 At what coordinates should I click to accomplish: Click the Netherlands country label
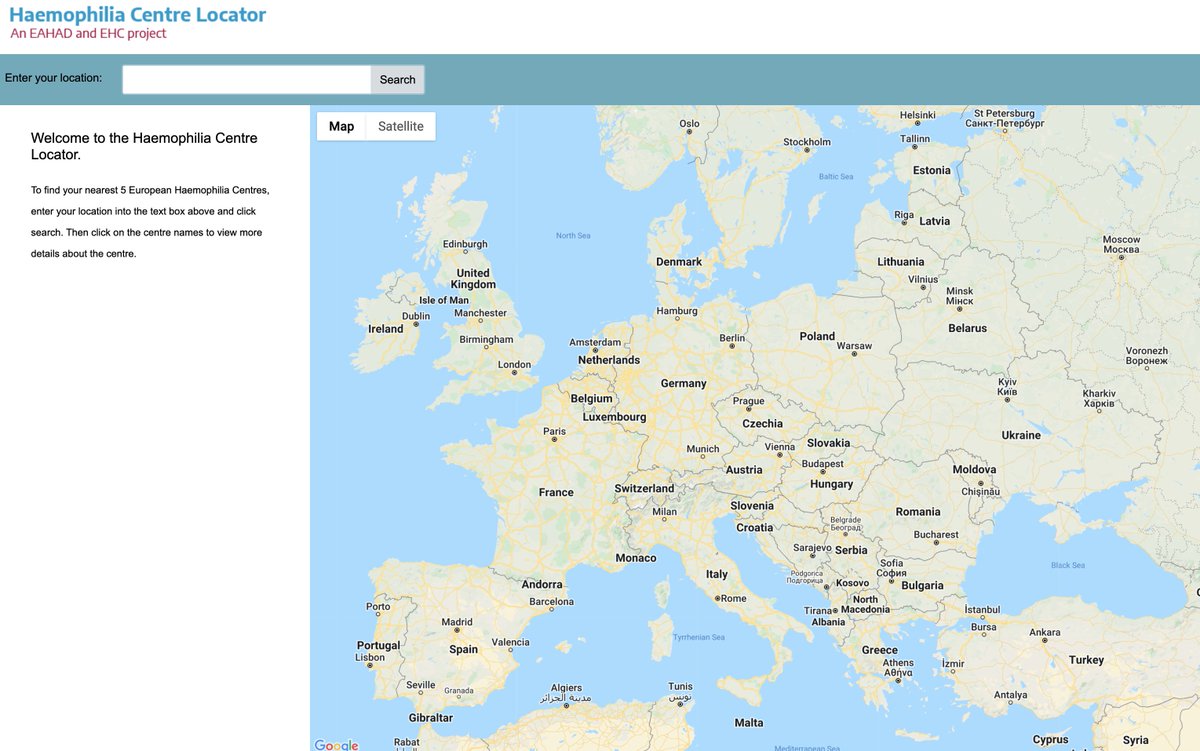pos(609,360)
